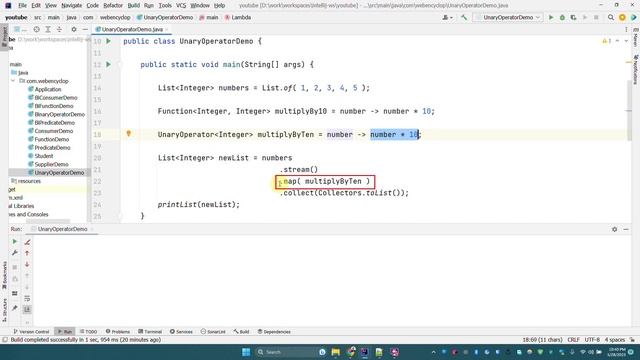
Task: Change line separator CRLF in status bar
Action: (573, 340)
